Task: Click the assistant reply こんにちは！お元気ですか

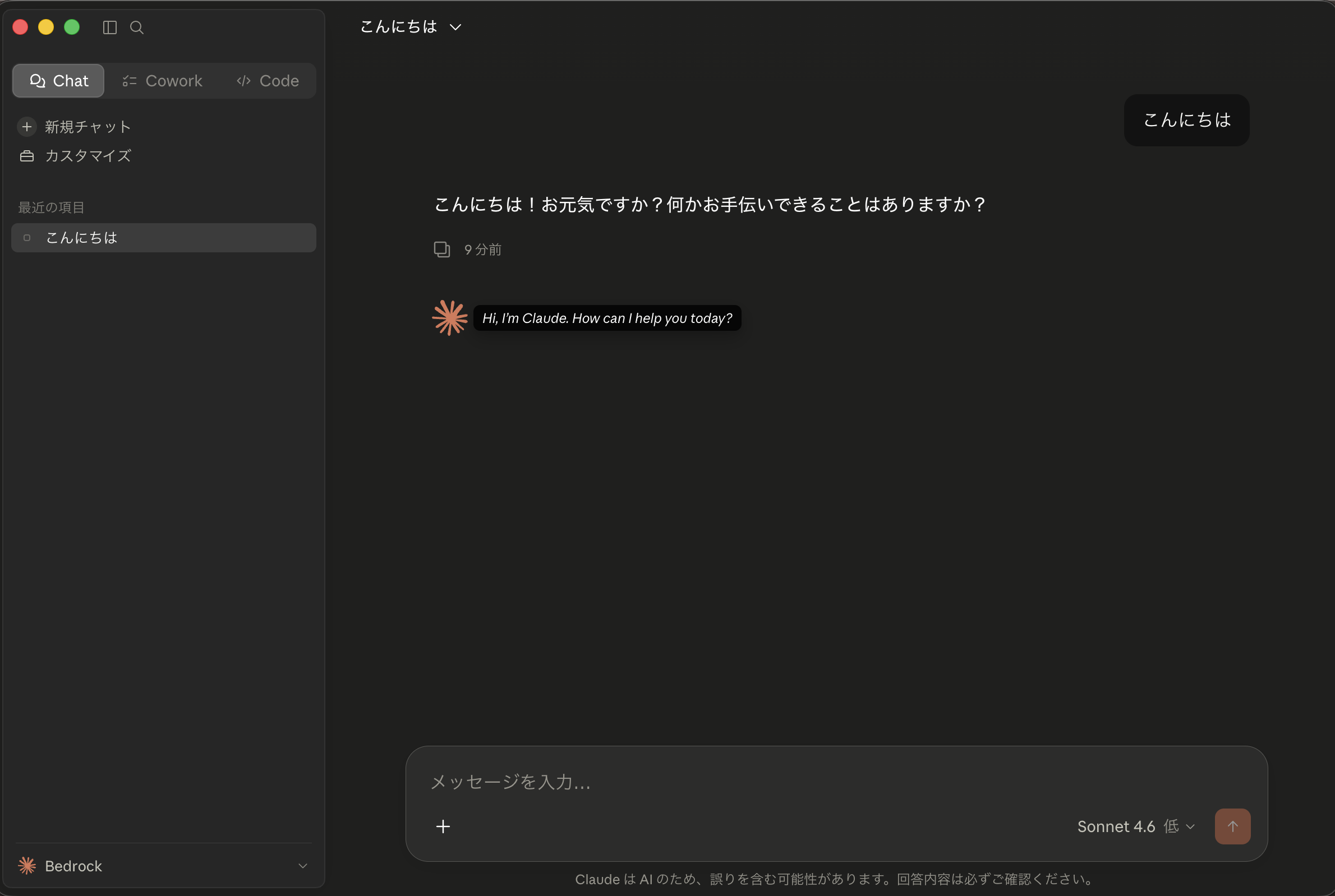Action: 710,204
